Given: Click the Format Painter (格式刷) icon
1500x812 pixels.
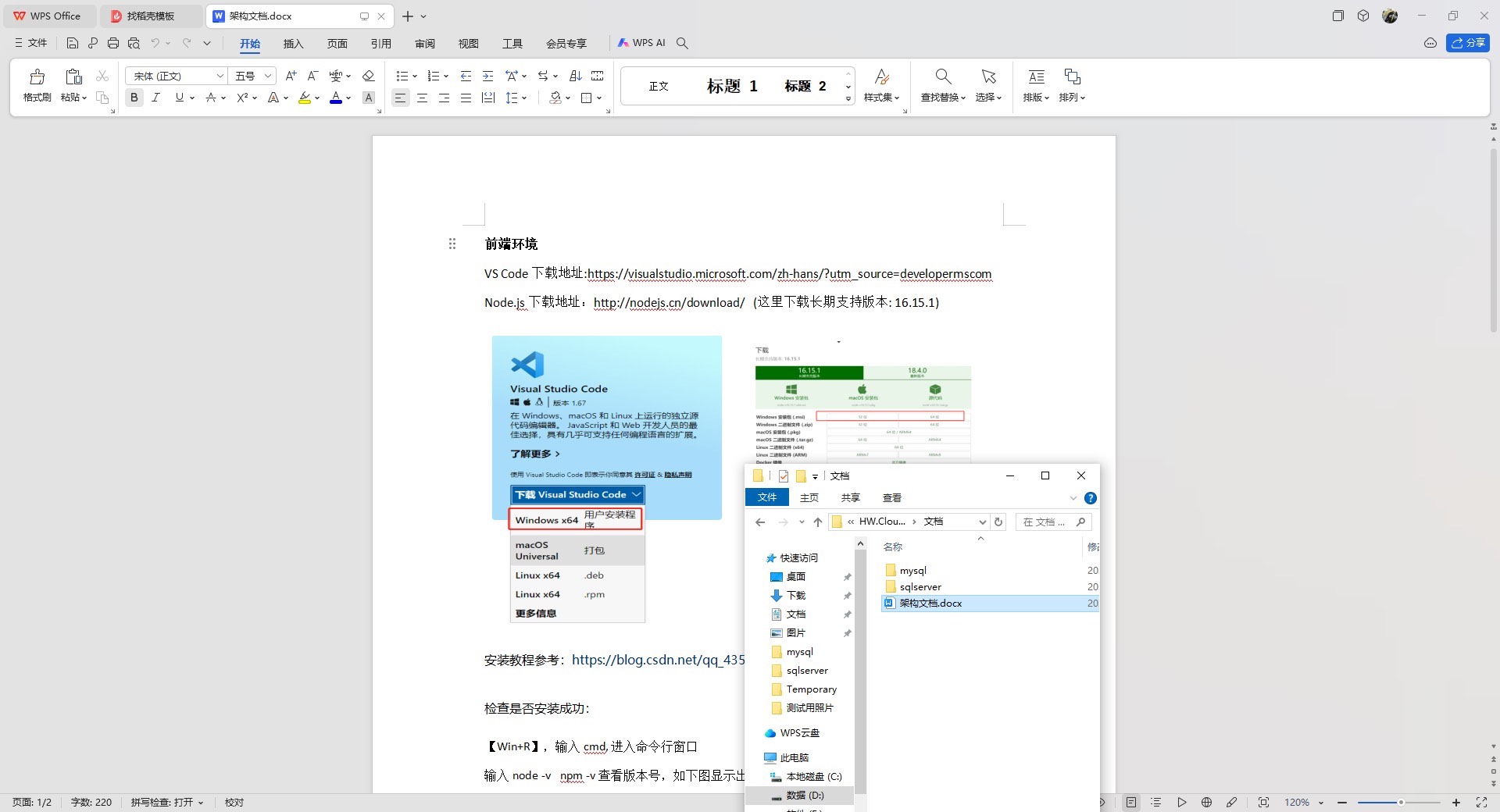Looking at the screenshot, I should coord(37,84).
